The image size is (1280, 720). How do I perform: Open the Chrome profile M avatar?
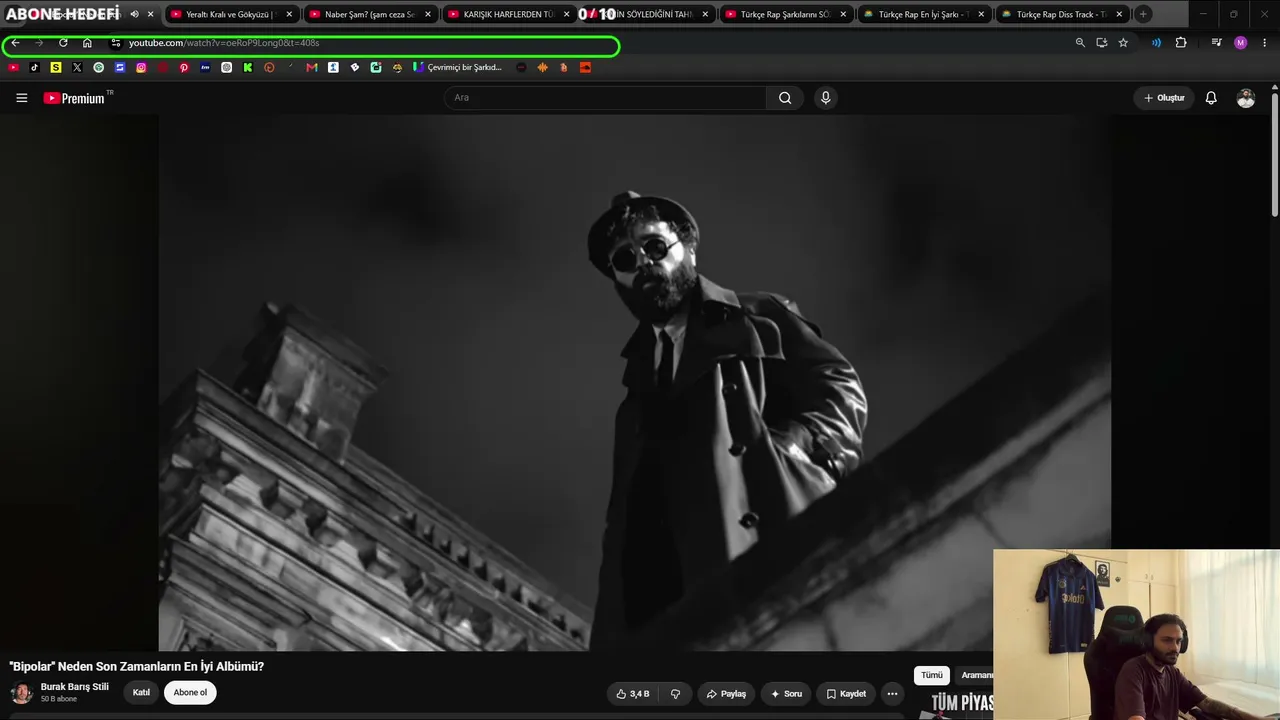[1241, 43]
